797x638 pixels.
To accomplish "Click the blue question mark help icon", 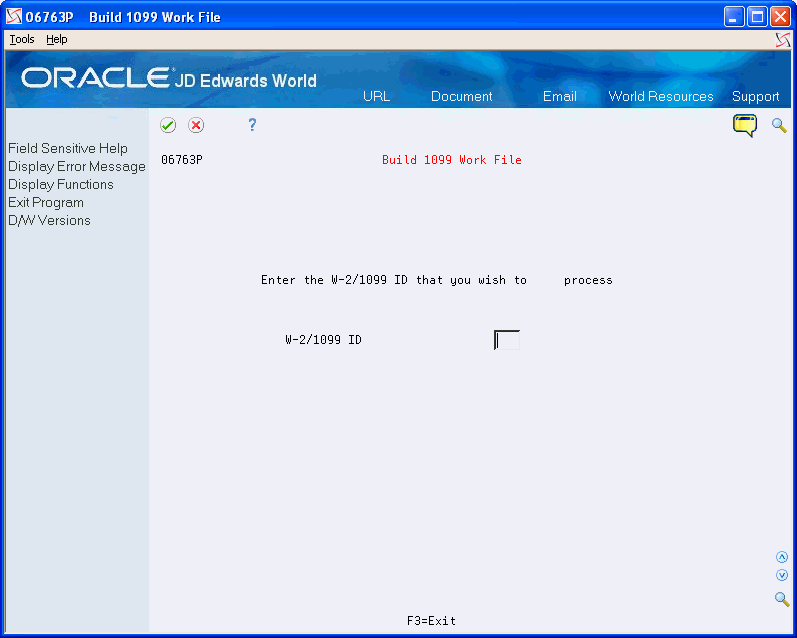I will click(x=252, y=125).
